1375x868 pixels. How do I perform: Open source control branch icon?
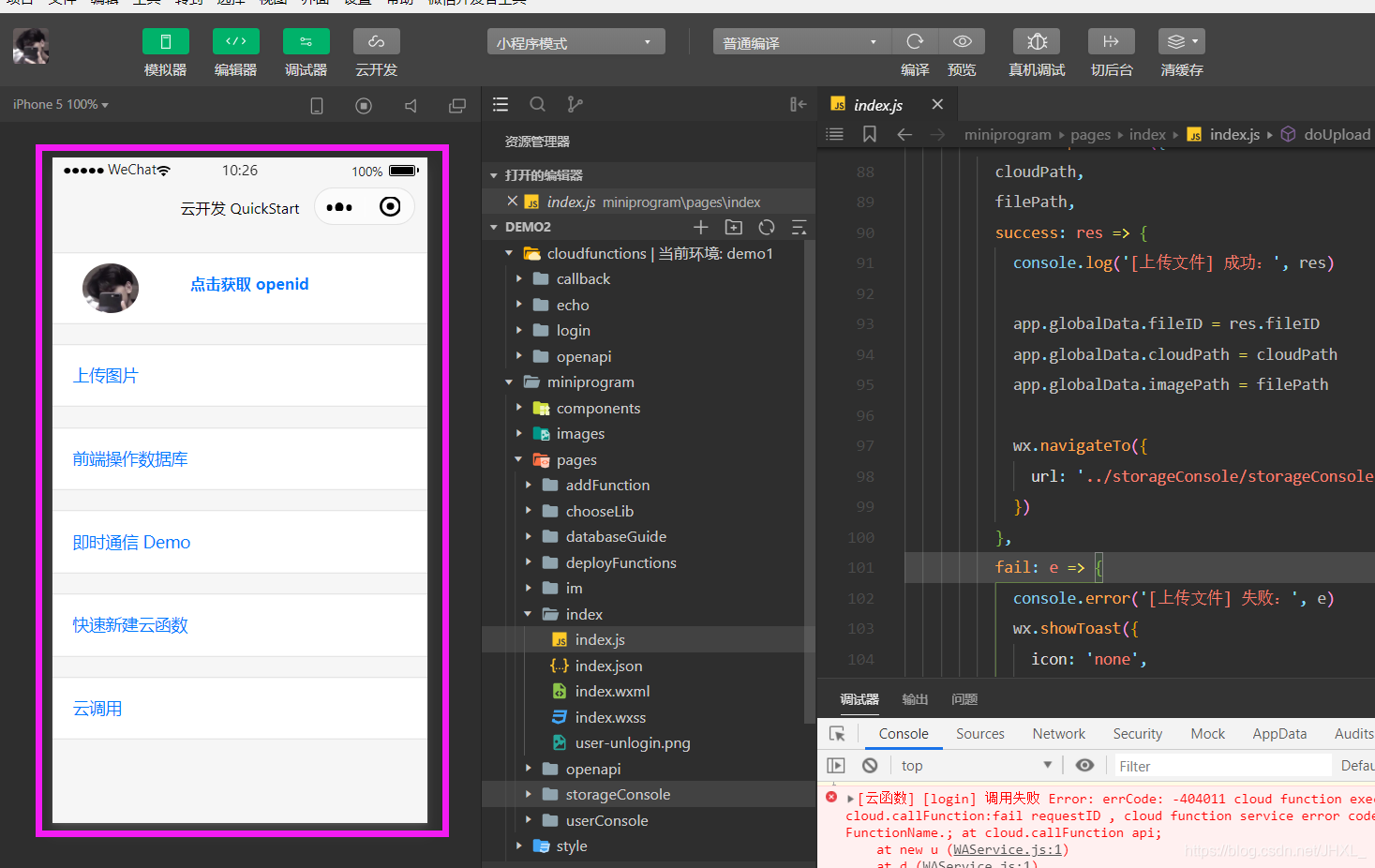click(x=575, y=105)
